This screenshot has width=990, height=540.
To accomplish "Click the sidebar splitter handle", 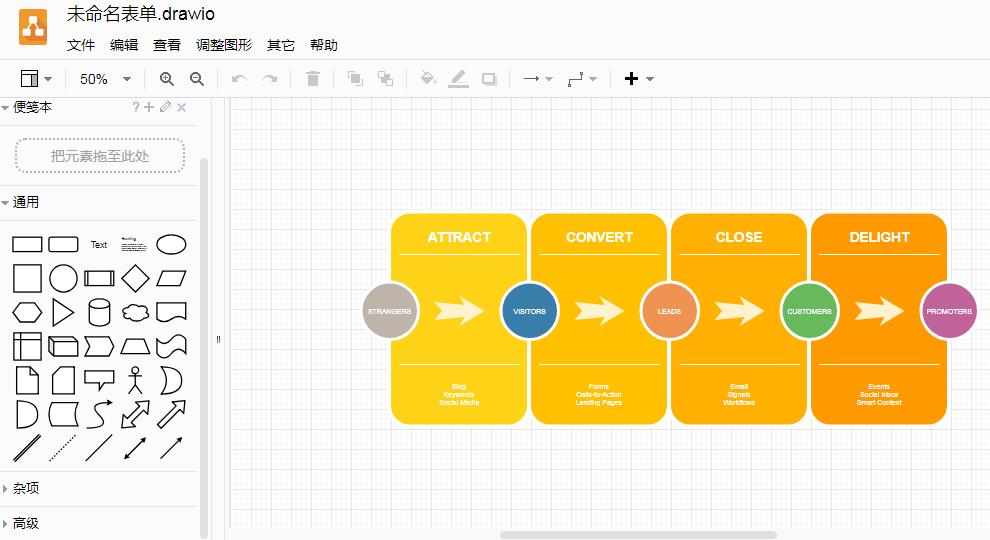I will click(x=218, y=339).
